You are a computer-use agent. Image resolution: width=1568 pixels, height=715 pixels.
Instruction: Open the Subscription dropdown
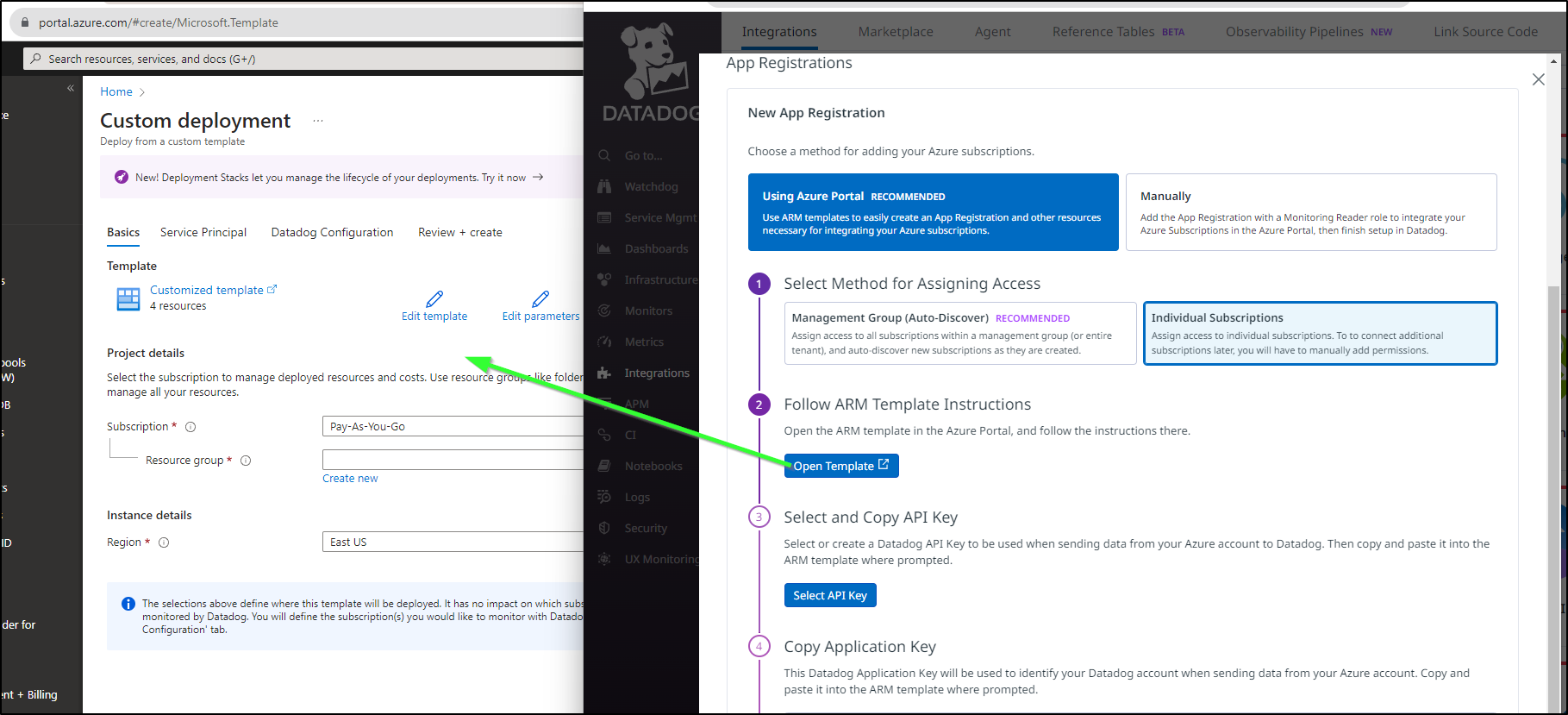[453, 426]
